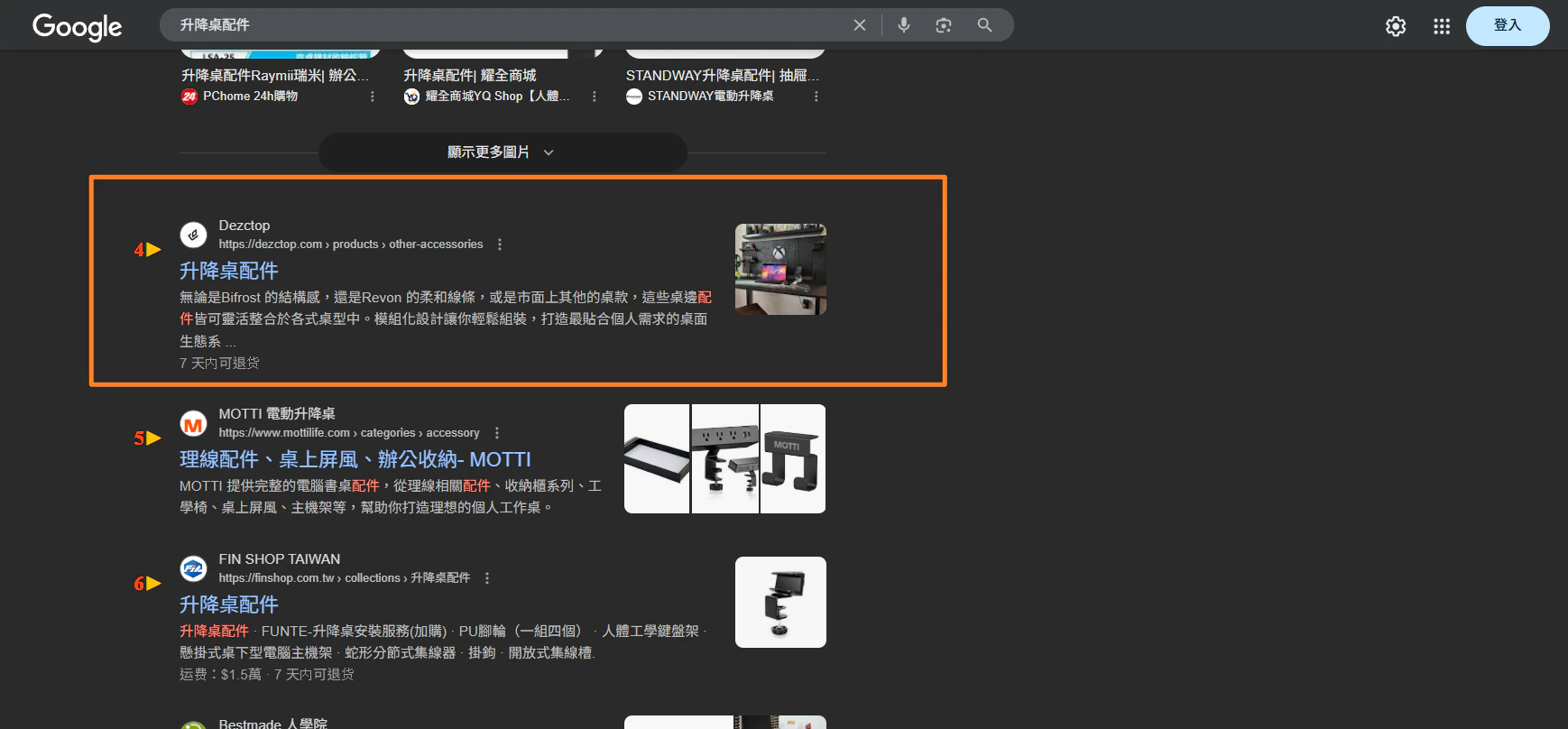Click the Bestmade 人學院 site name
Screen dimensions: 1568x729
273,724
